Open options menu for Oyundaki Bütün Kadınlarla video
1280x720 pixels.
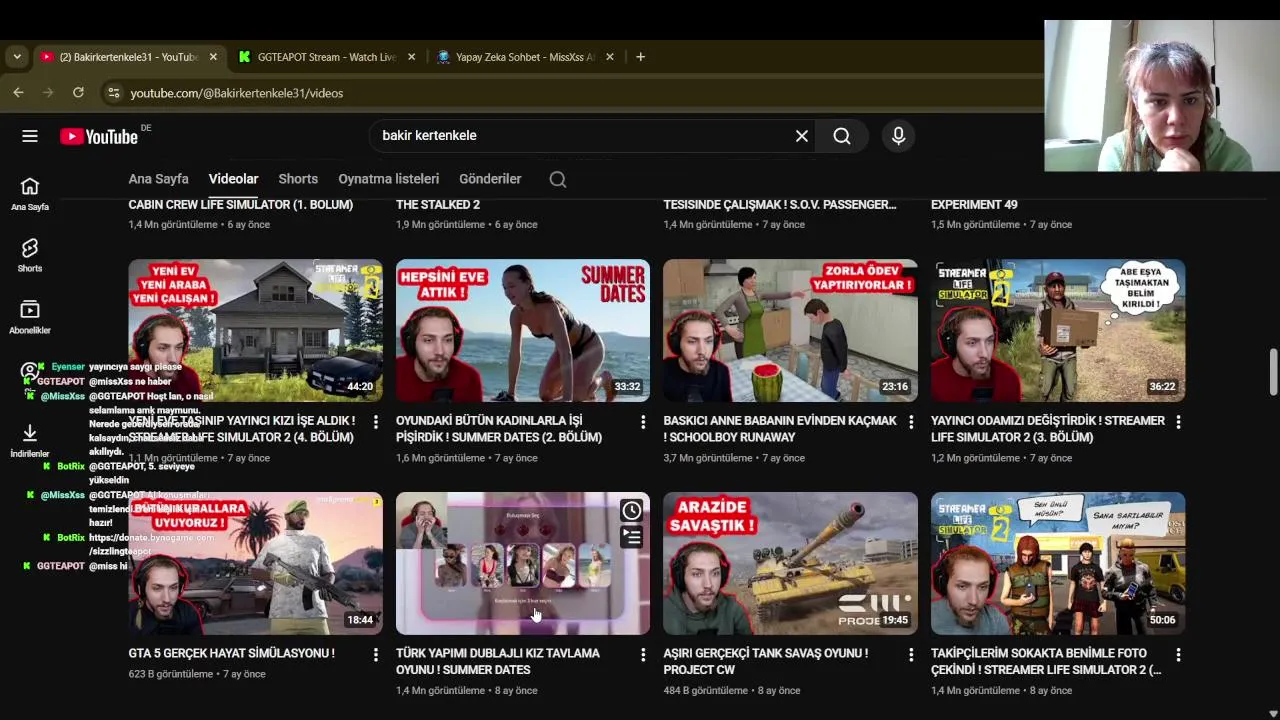click(643, 422)
